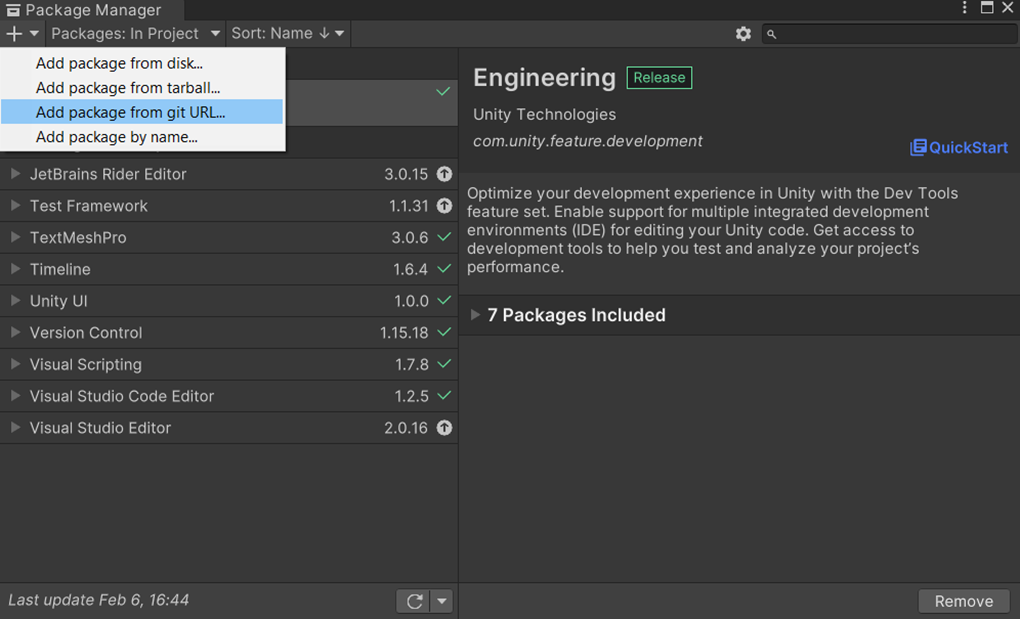Open the Packages: In Project dropdown
The height and width of the screenshot is (619, 1020).
(135, 33)
